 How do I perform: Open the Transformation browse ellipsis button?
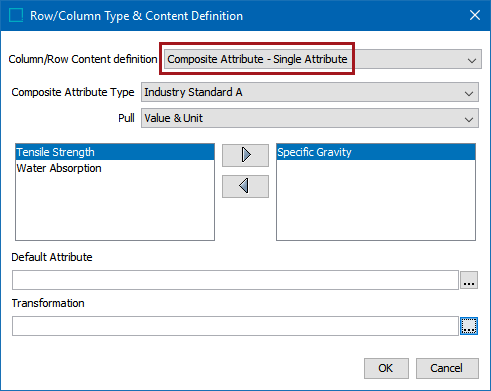(469, 326)
